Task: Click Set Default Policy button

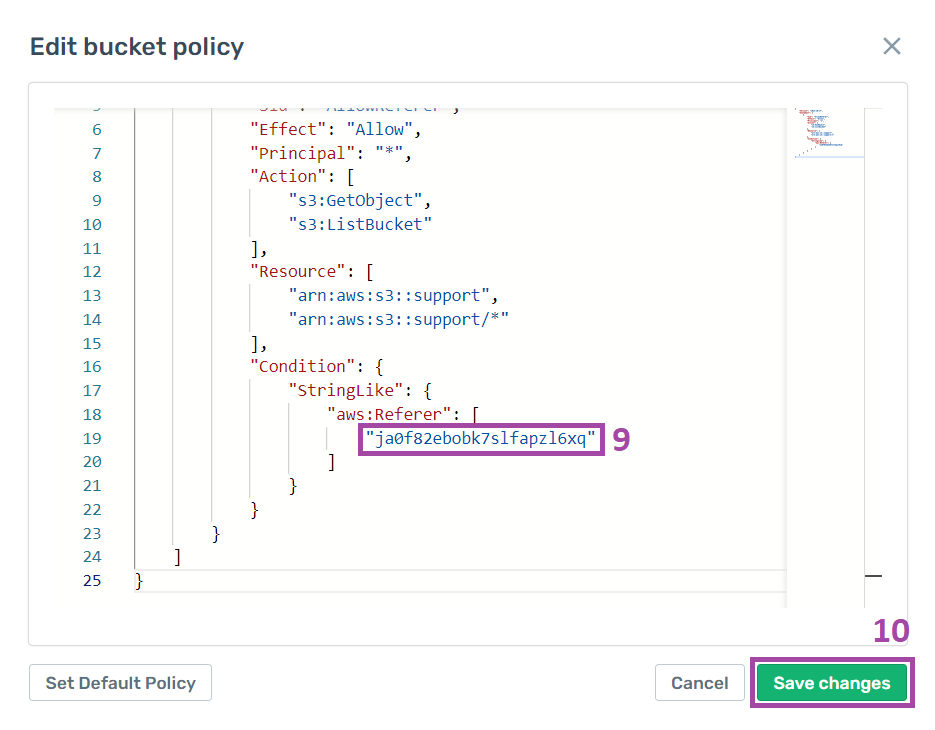Action: (x=120, y=683)
